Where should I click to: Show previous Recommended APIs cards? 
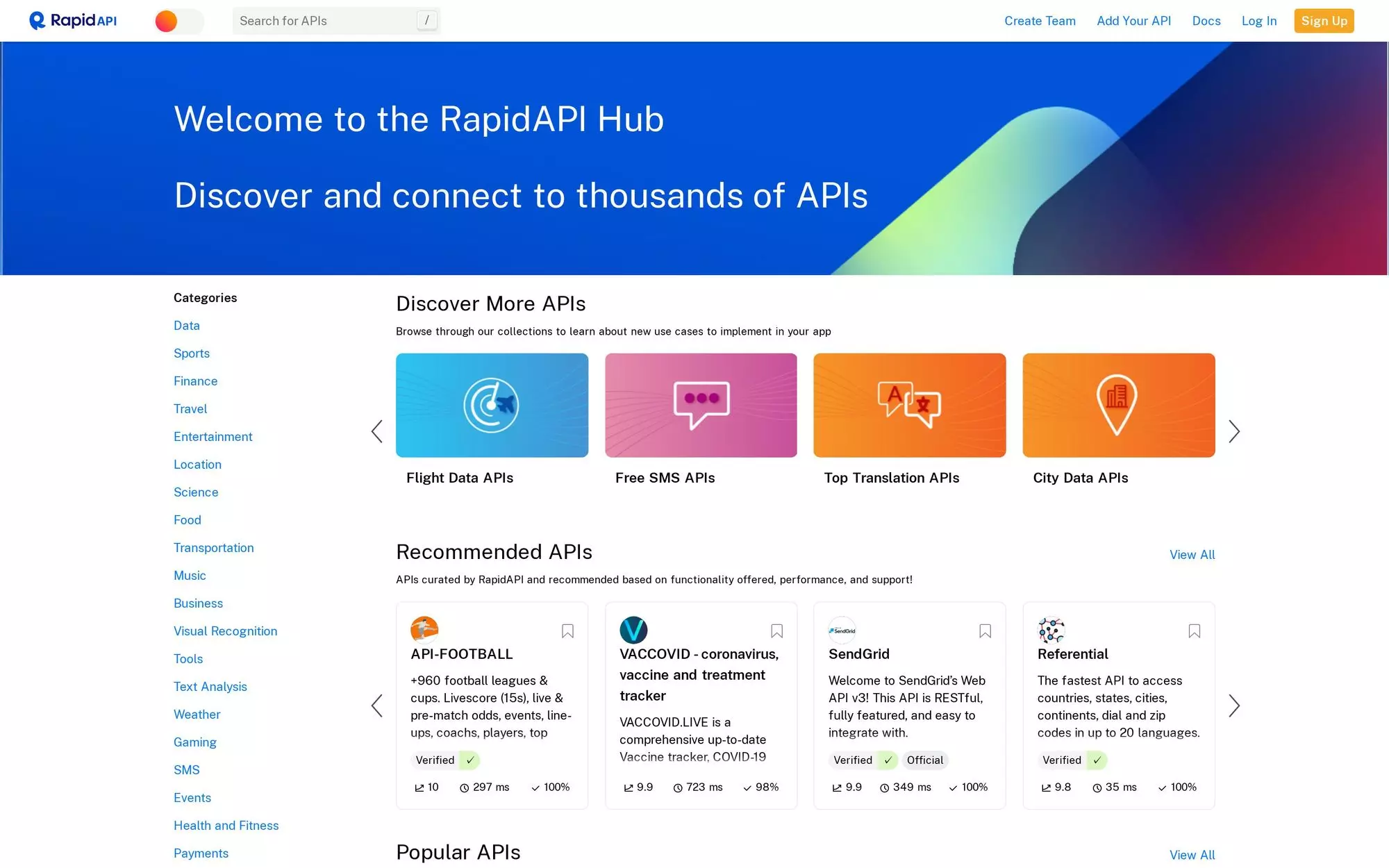click(x=376, y=706)
